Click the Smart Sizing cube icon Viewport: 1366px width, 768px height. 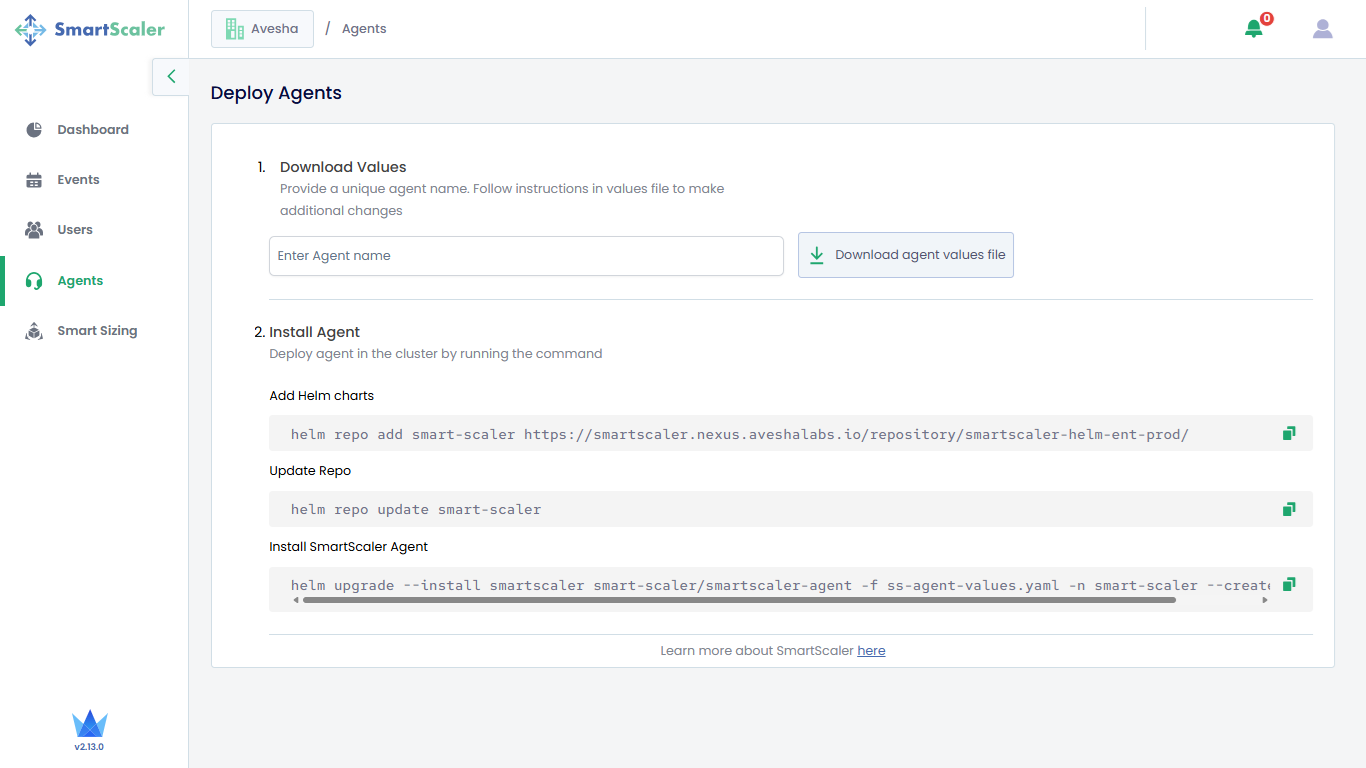[x=34, y=331]
